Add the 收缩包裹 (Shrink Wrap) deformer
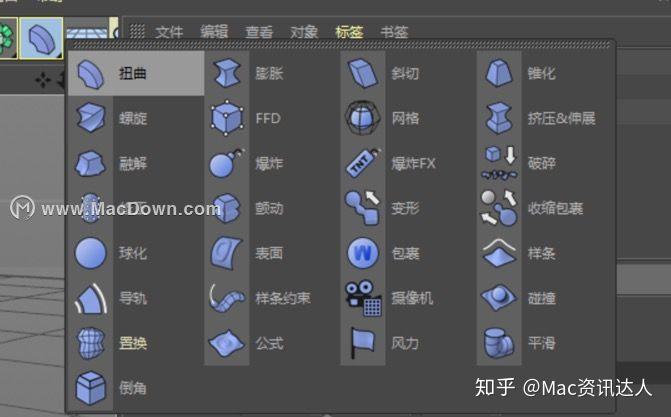Screen dimensions: 671x417 [544, 208]
